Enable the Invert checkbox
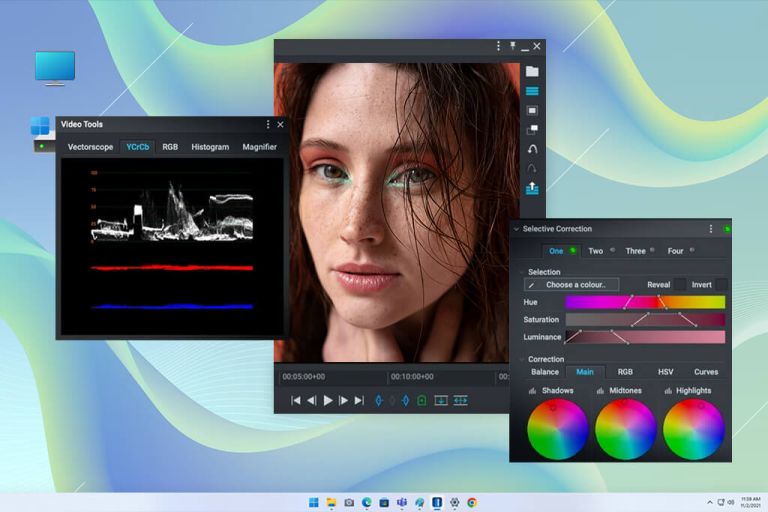 (x=721, y=285)
